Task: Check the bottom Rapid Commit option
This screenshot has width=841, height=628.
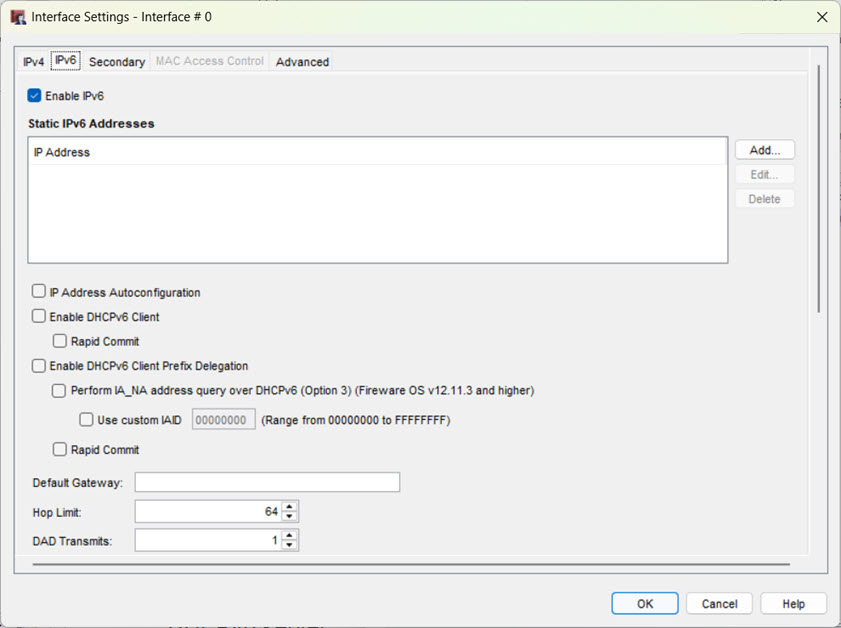Action: tap(58, 450)
